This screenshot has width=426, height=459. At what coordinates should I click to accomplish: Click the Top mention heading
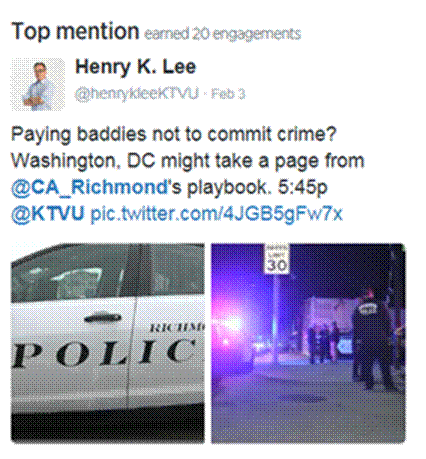[x=75, y=31]
